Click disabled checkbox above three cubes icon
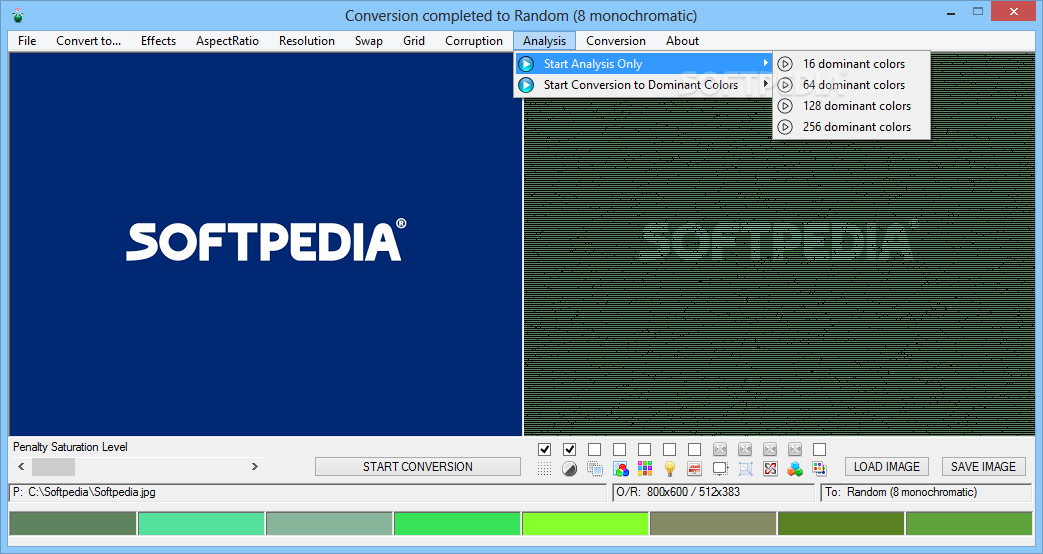The height and width of the screenshot is (554, 1043). coord(795,450)
